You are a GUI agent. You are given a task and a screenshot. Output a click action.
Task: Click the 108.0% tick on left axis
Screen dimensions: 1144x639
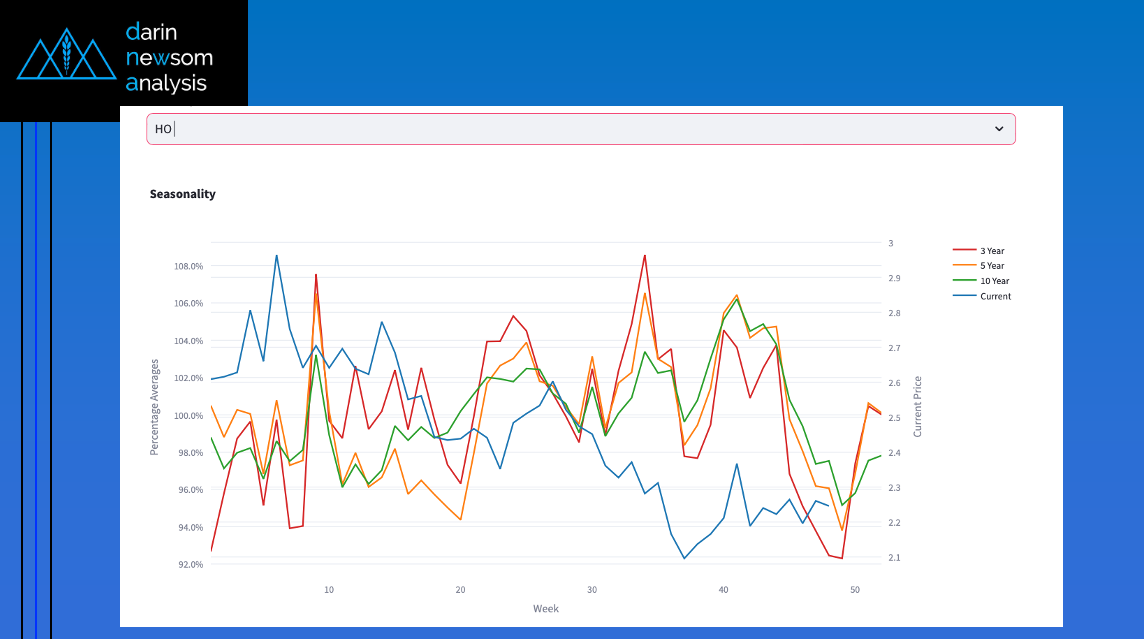click(x=188, y=266)
